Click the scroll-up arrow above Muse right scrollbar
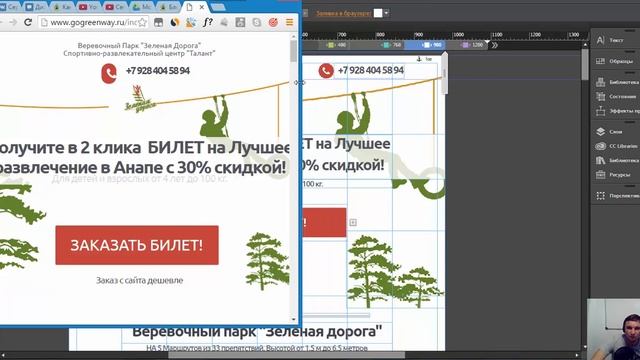 pyautogui.click(x=585, y=45)
